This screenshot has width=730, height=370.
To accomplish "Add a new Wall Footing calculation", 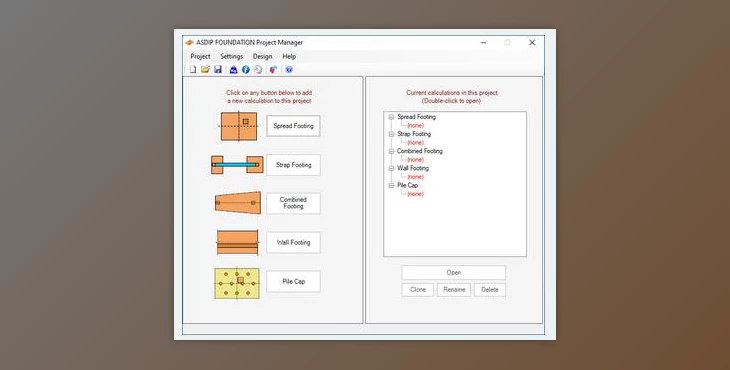I will (x=293, y=242).
